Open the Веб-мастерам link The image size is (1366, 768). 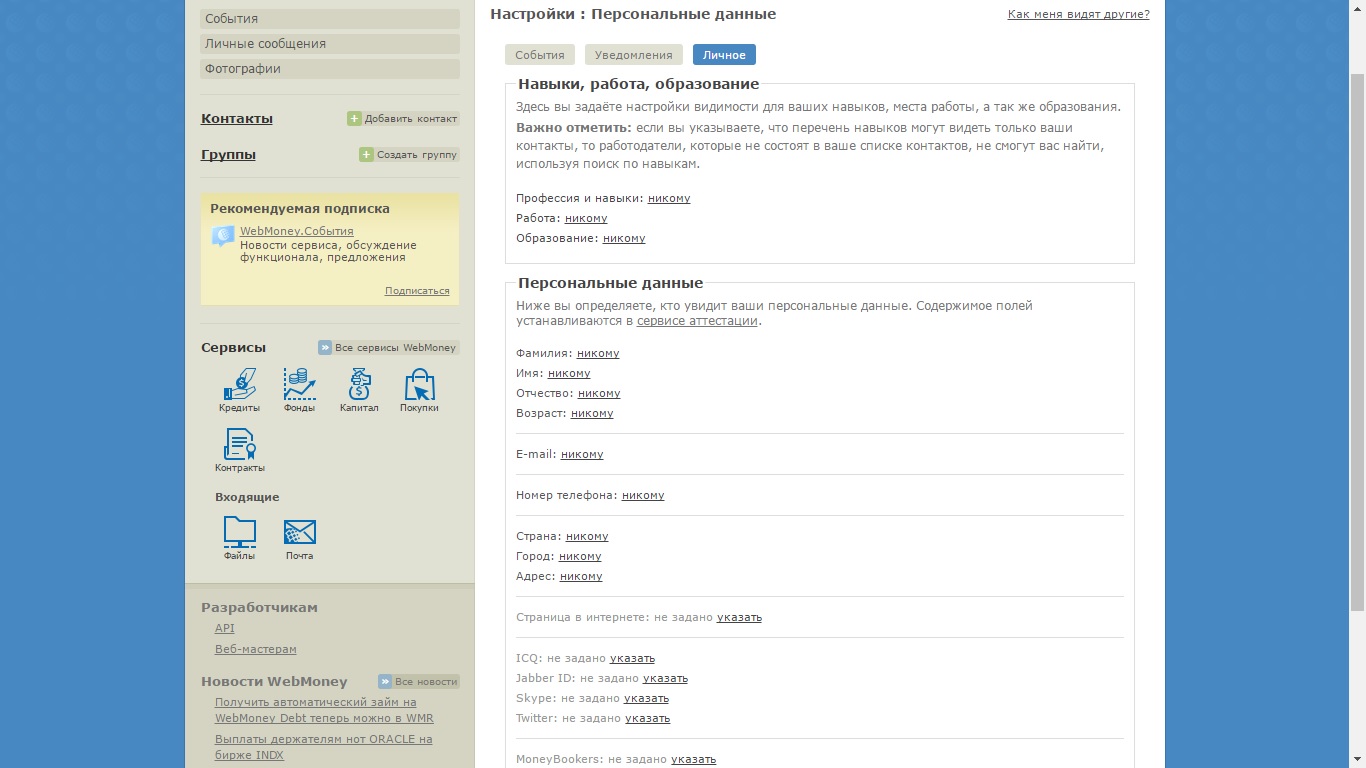tap(256, 649)
